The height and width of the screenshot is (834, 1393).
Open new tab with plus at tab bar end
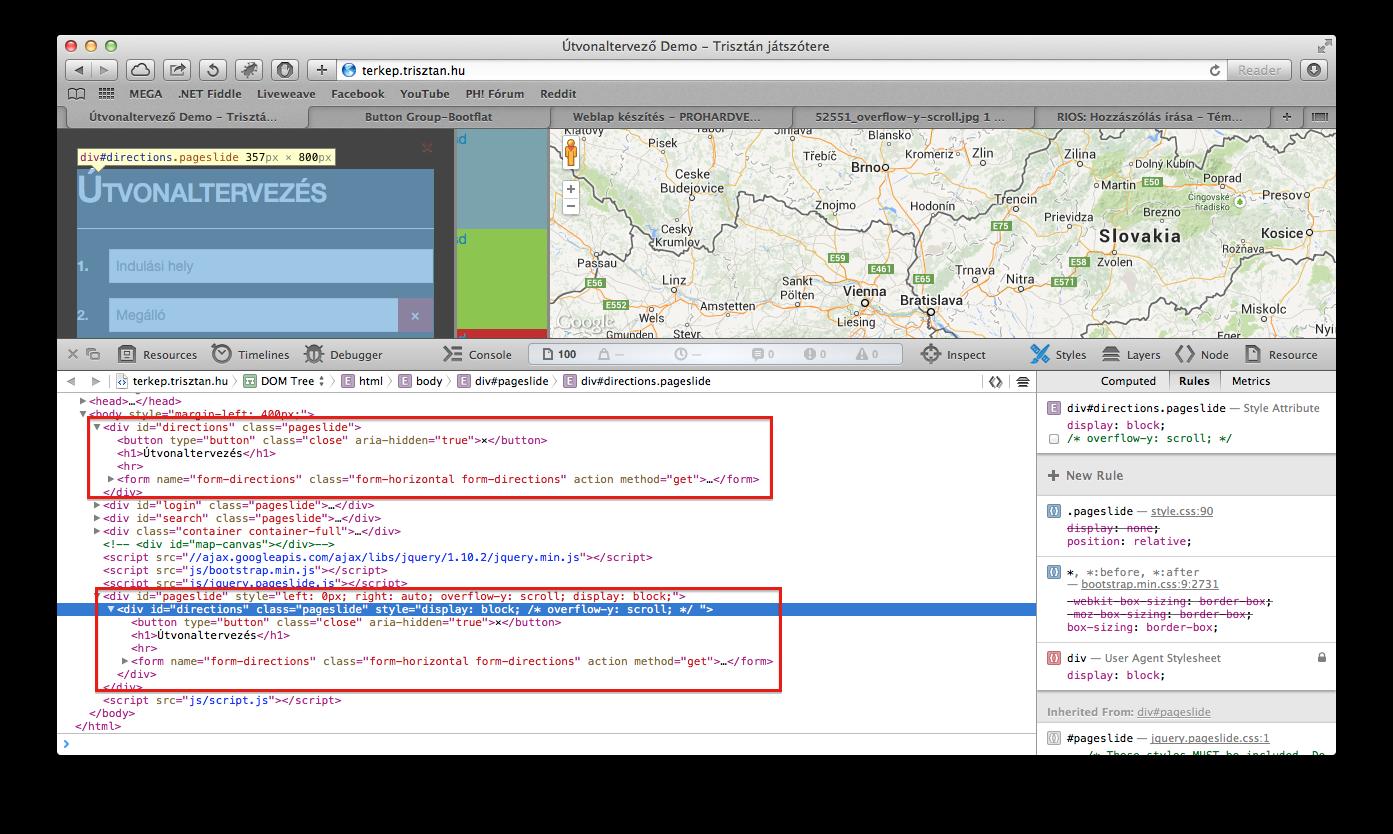[1287, 117]
